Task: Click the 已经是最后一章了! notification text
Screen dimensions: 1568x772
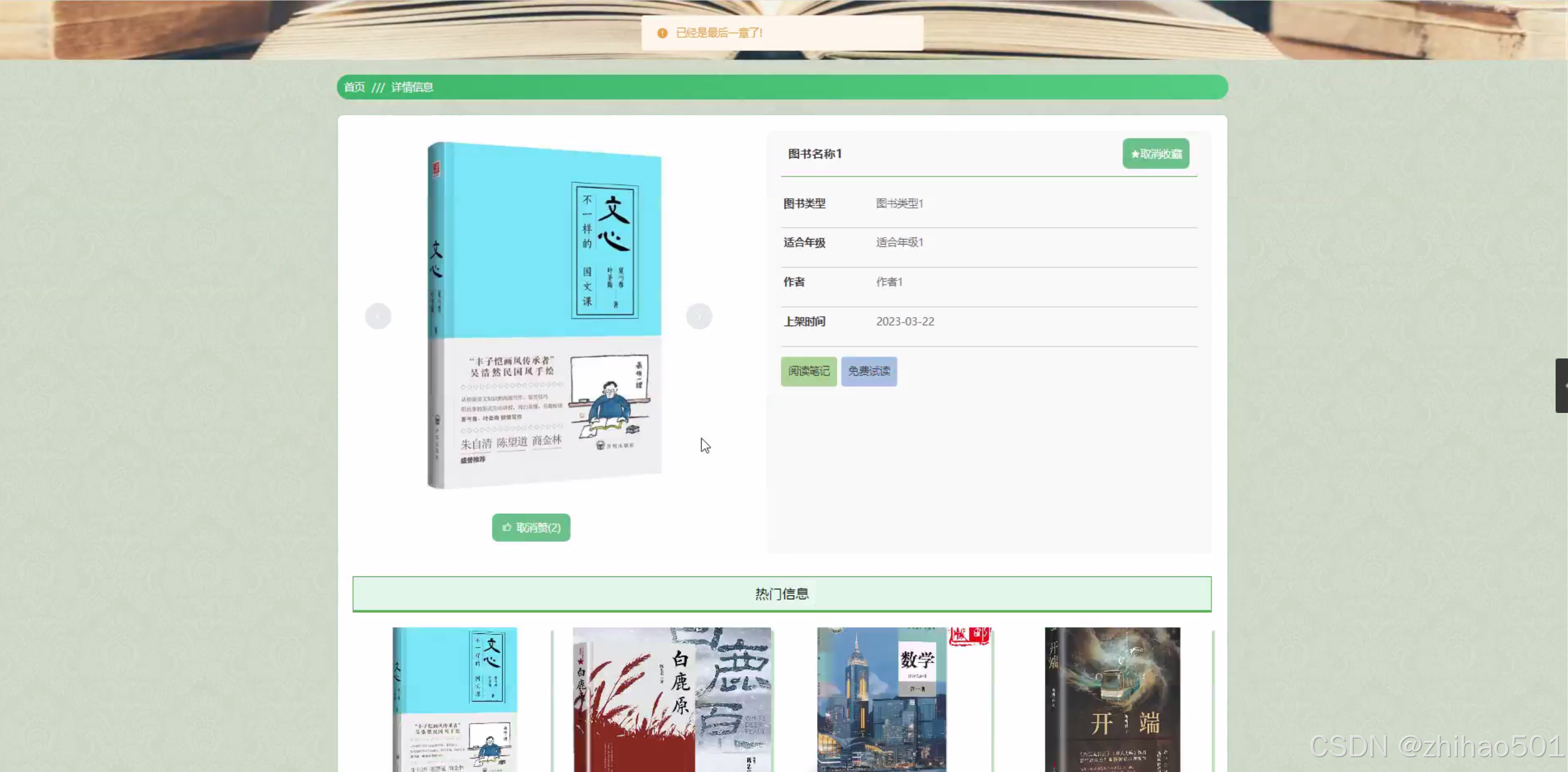Action: pos(719,33)
